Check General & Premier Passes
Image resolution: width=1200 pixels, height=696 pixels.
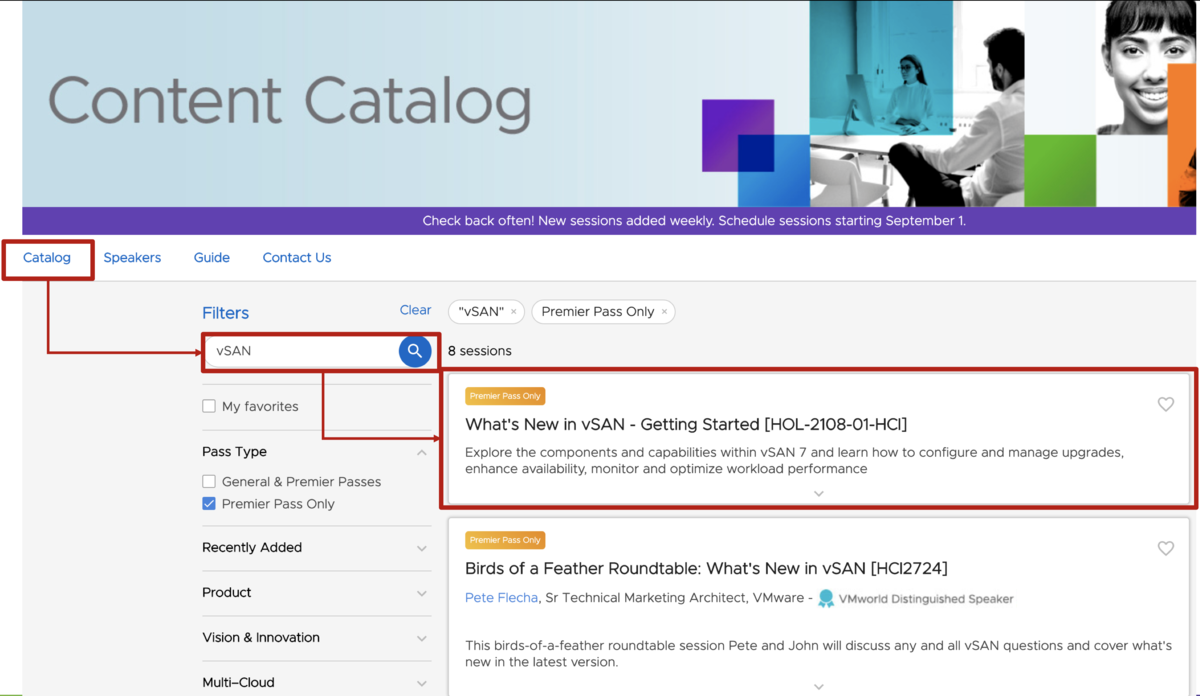[x=209, y=481]
